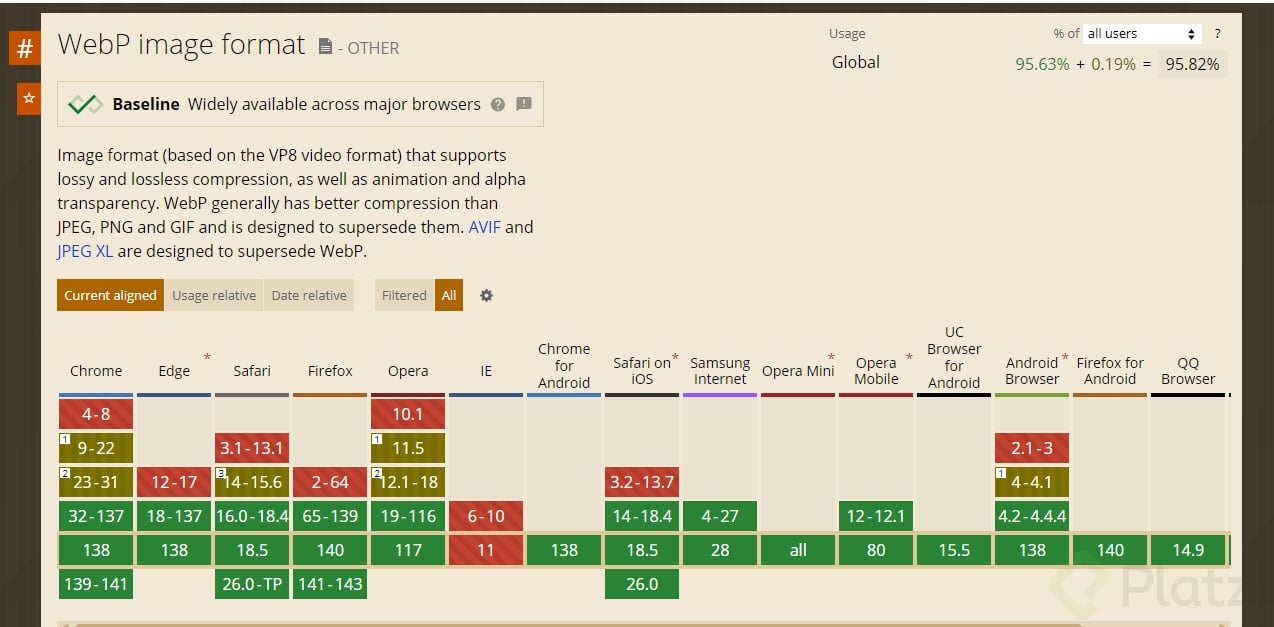Click the Baseline feedback speech-bubble icon

(524, 104)
